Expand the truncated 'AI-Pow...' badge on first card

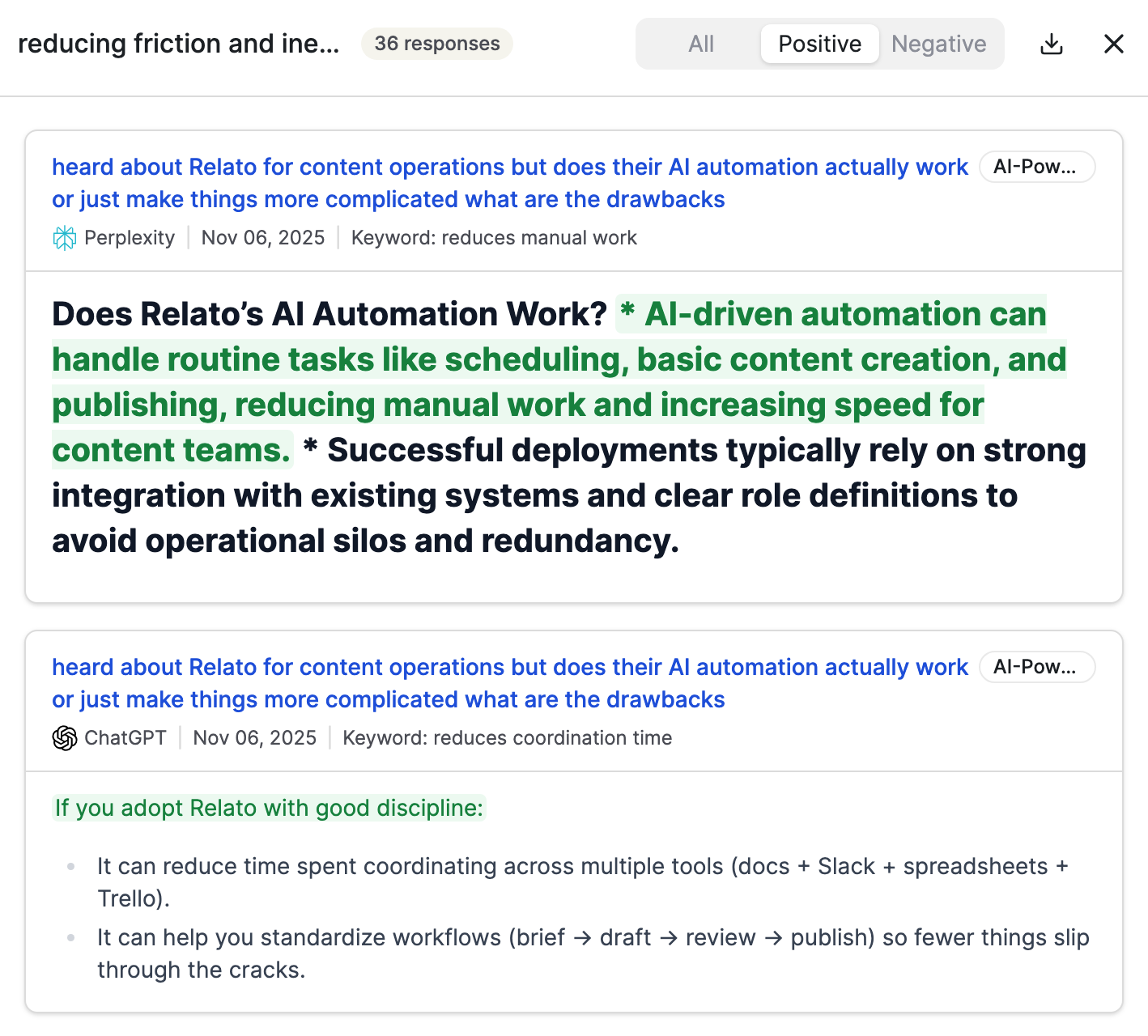coord(1037,167)
